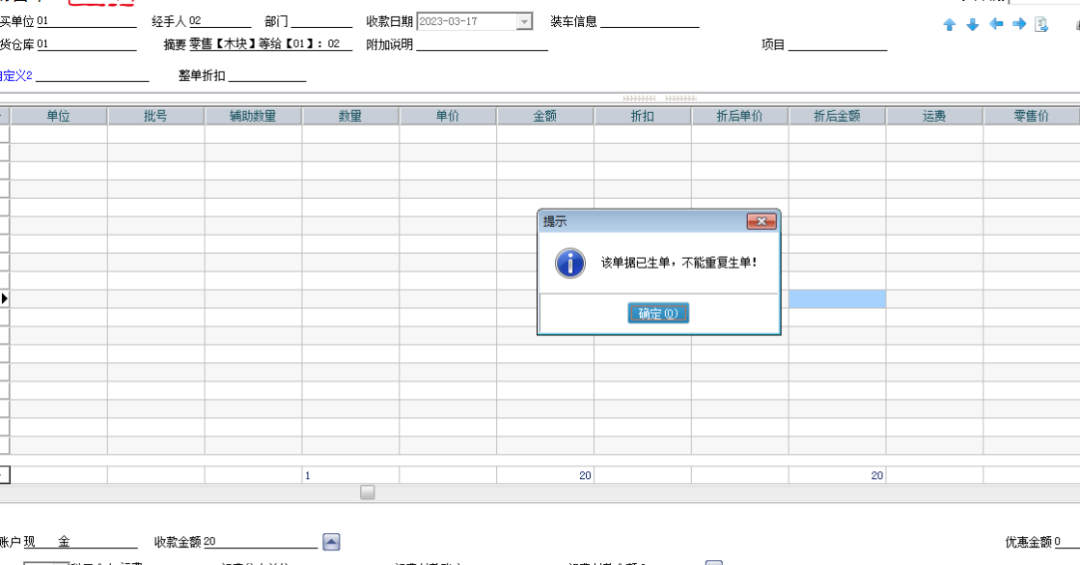The width and height of the screenshot is (1080, 565).
Task: Click the 折后金额 total value 20
Action: coord(877,475)
